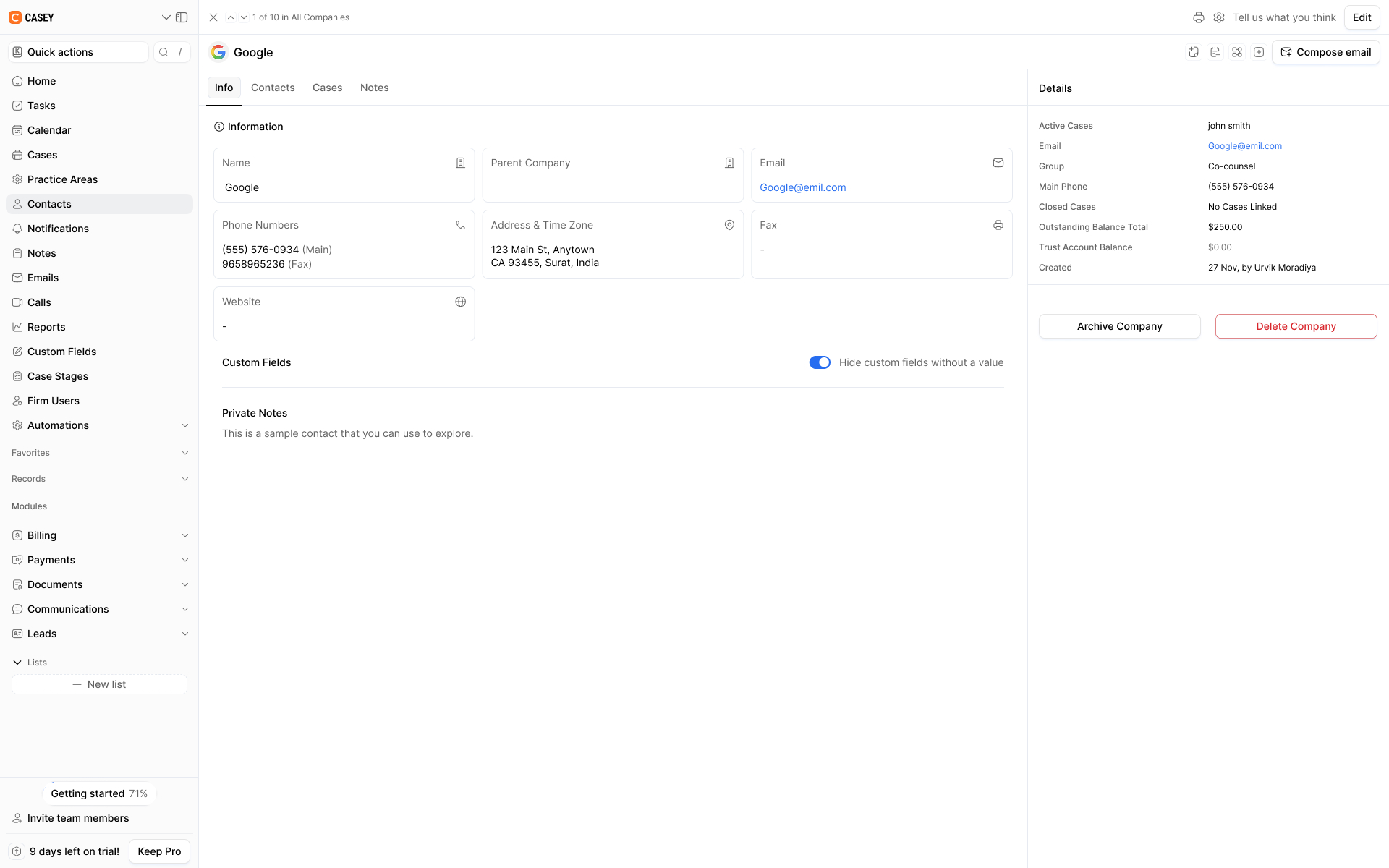Click the phone icon in Phone Numbers card

click(460, 225)
